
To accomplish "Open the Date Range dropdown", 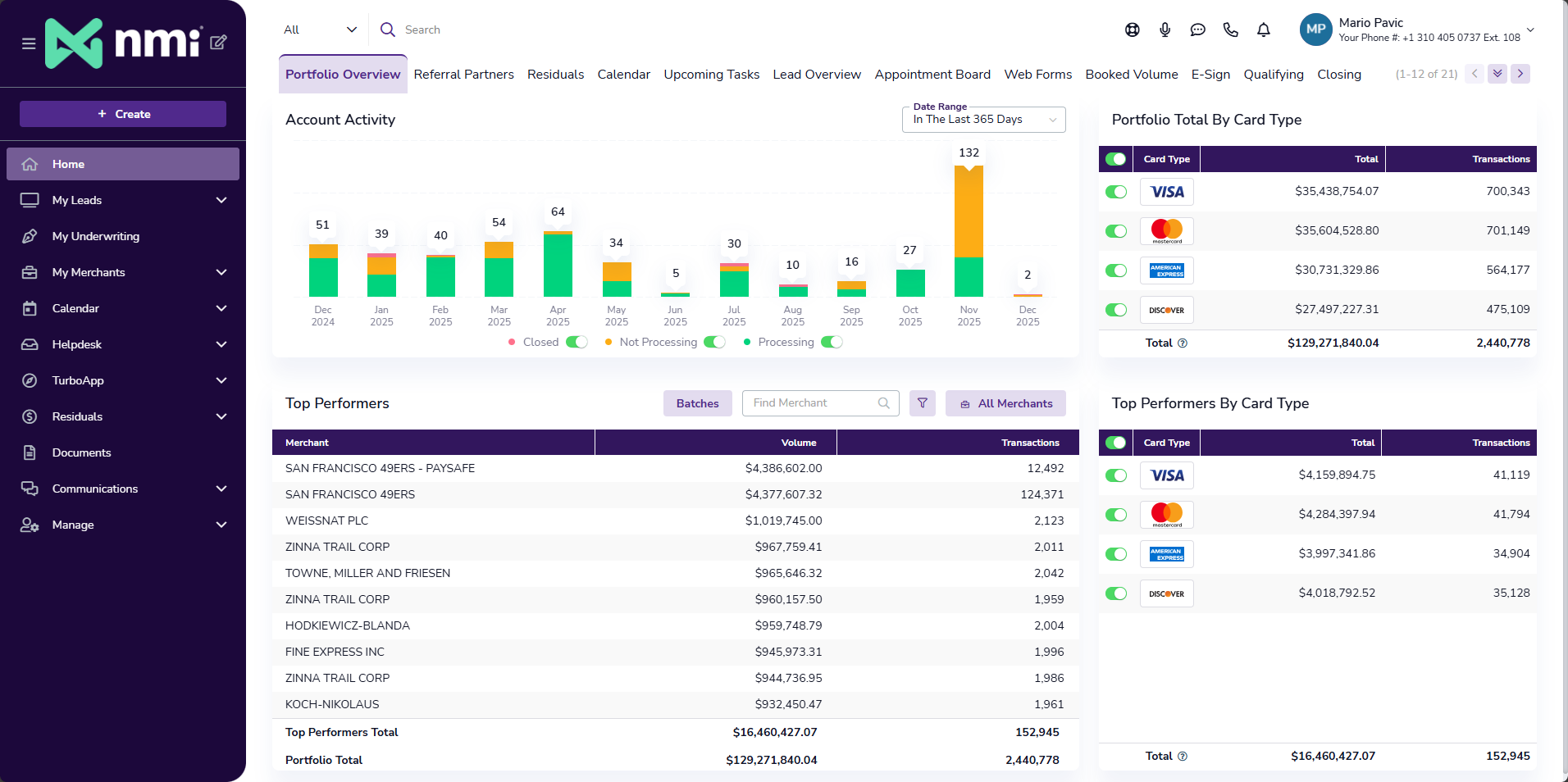I will tap(983, 120).
